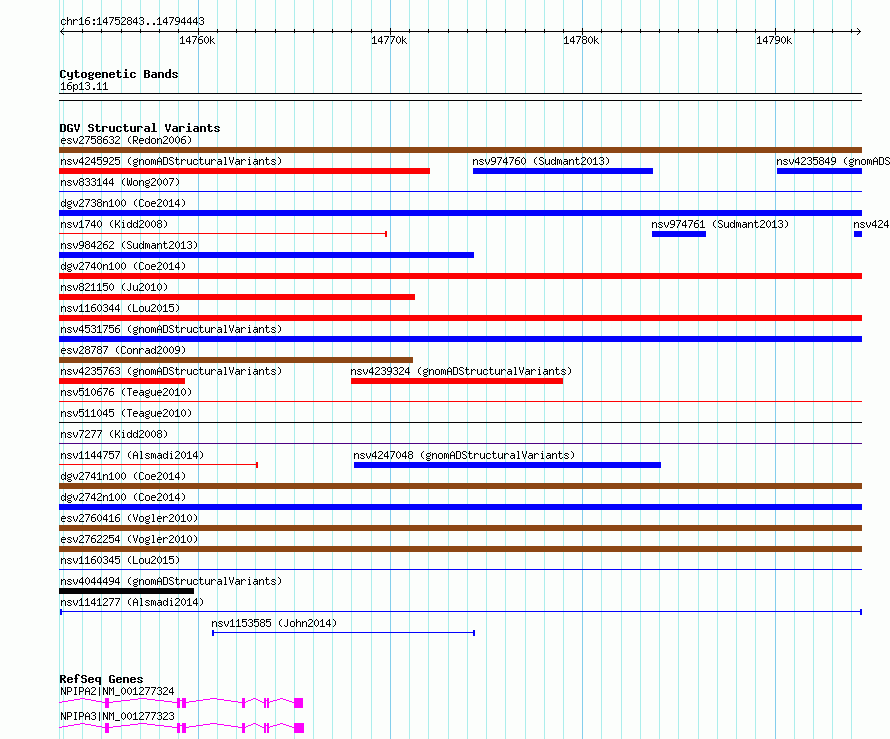Click the blue bar under nsv4235849

tap(819, 171)
